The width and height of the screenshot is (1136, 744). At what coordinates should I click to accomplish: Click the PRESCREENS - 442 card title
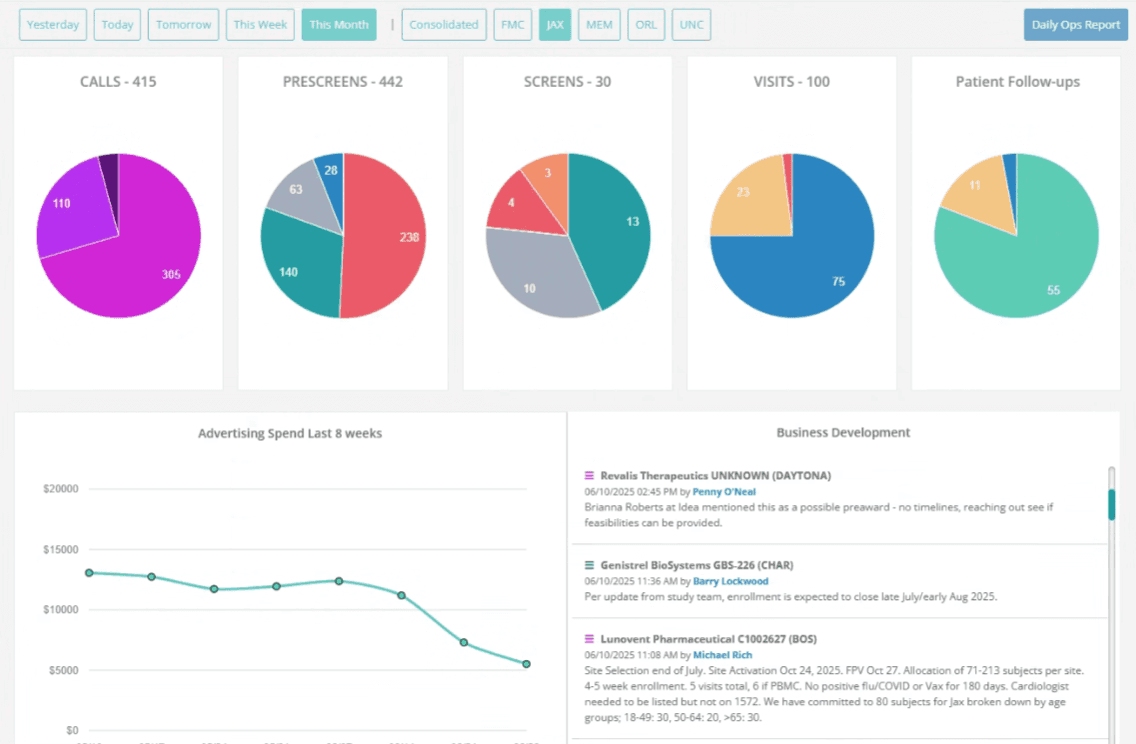point(343,82)
